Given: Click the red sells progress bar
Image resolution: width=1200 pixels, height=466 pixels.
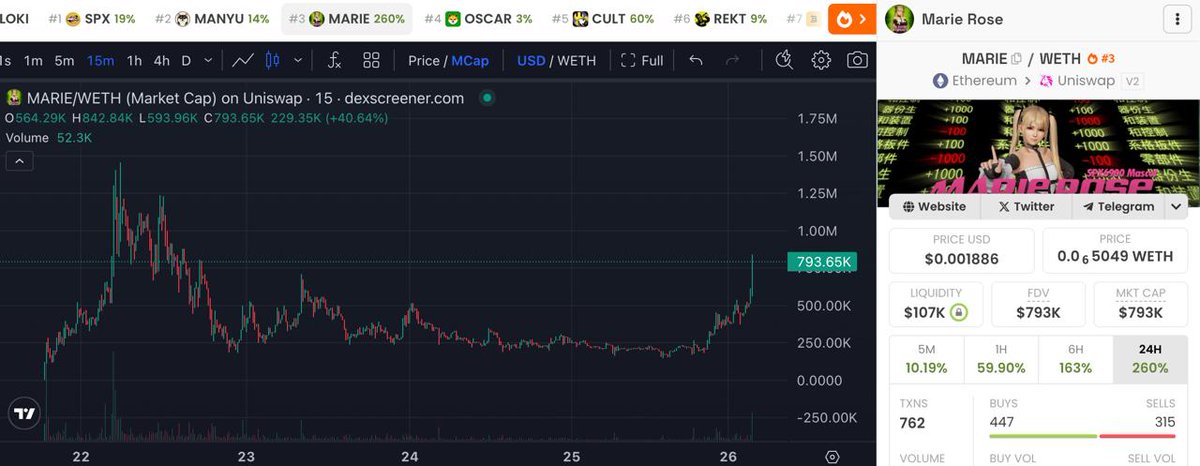Looking at the screenshot, I should 1138,435.
